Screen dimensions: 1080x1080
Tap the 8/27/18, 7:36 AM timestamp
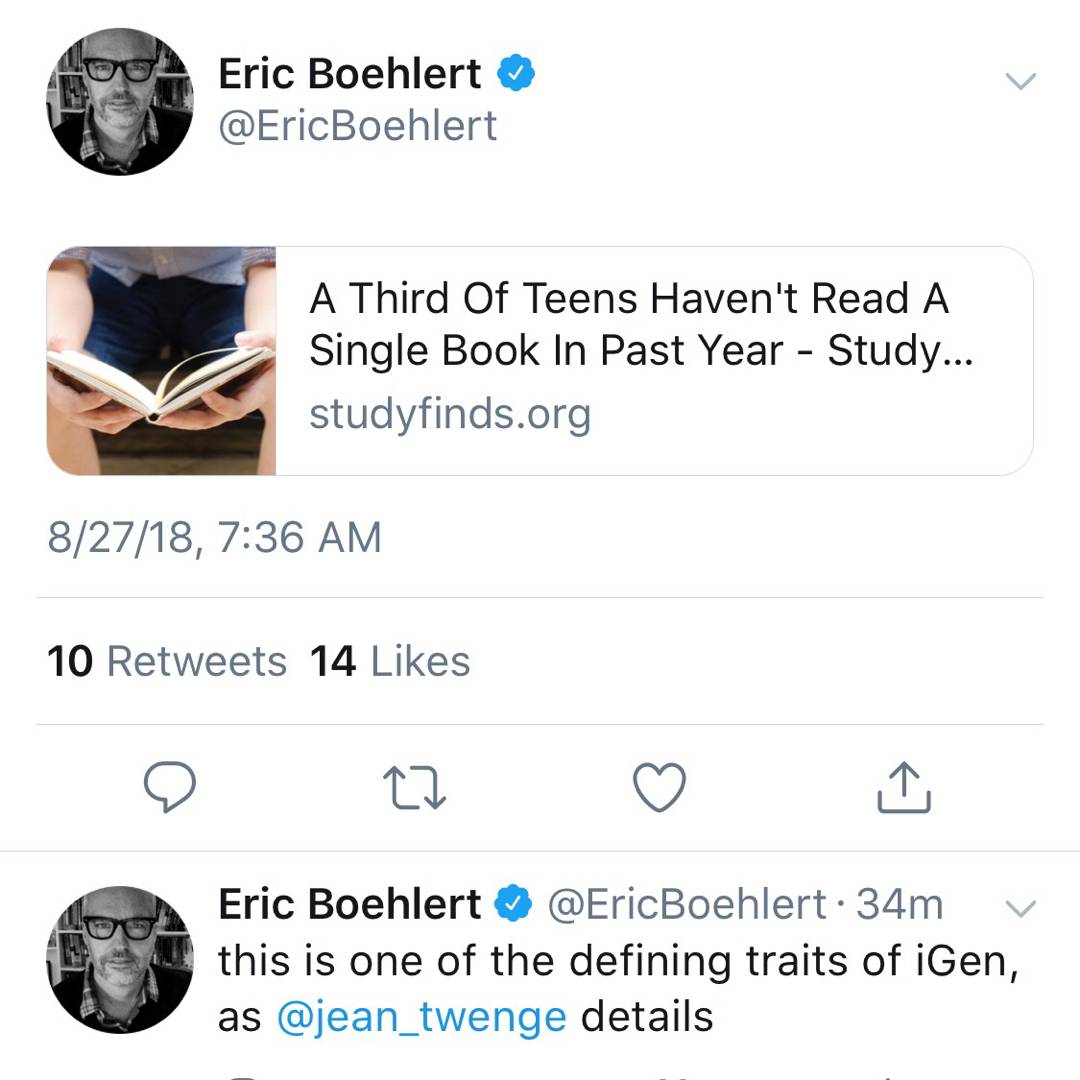(x=214, y=538)
